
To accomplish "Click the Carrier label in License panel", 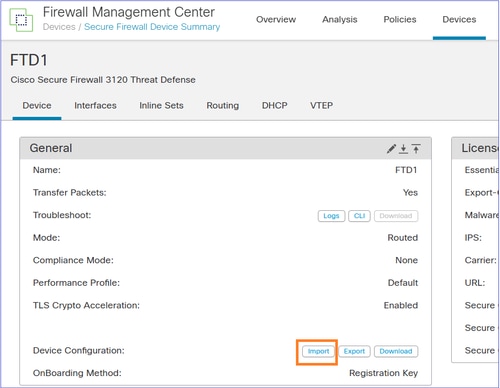I will point(481,260).
